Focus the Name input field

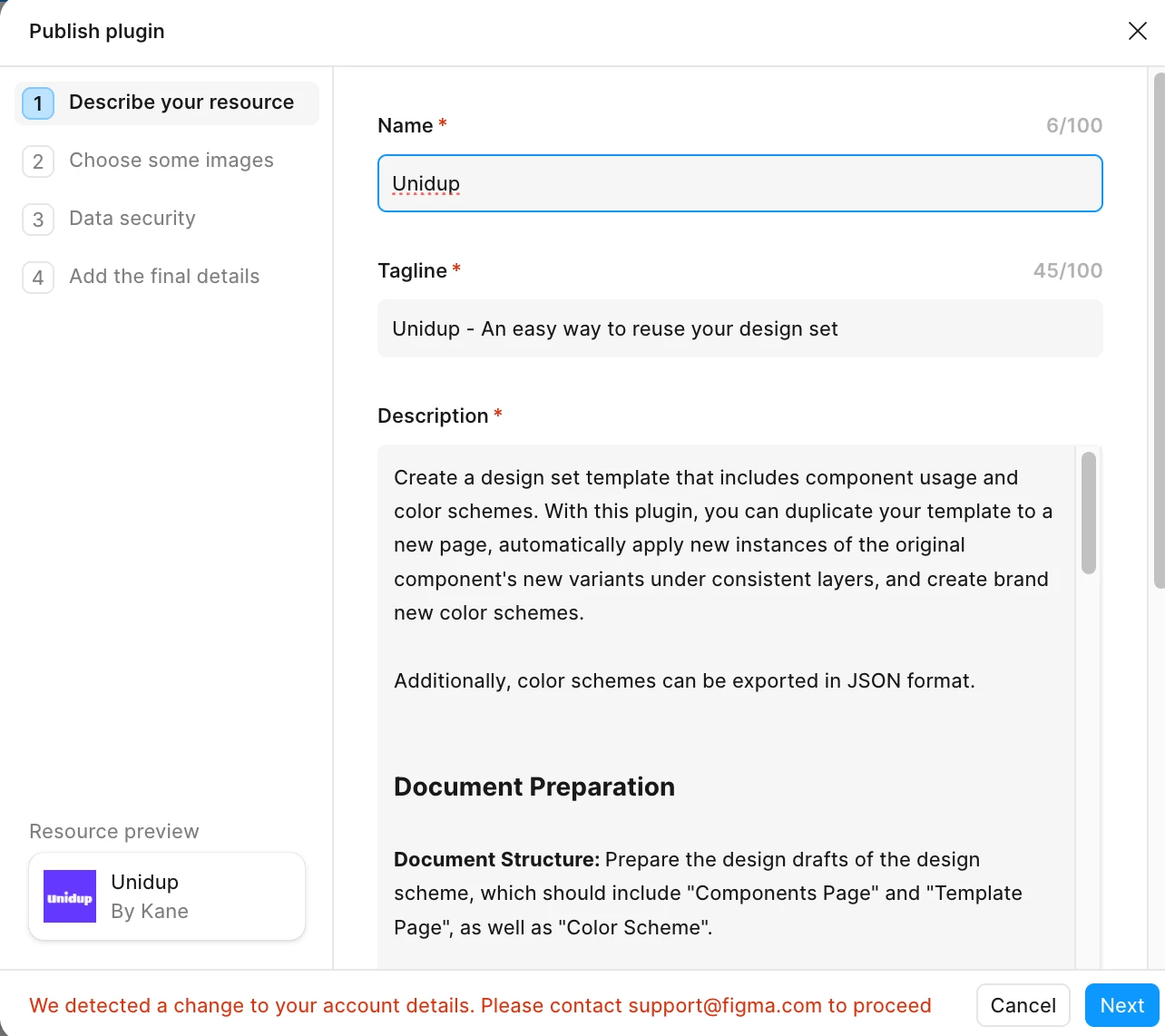coord(739,183)
